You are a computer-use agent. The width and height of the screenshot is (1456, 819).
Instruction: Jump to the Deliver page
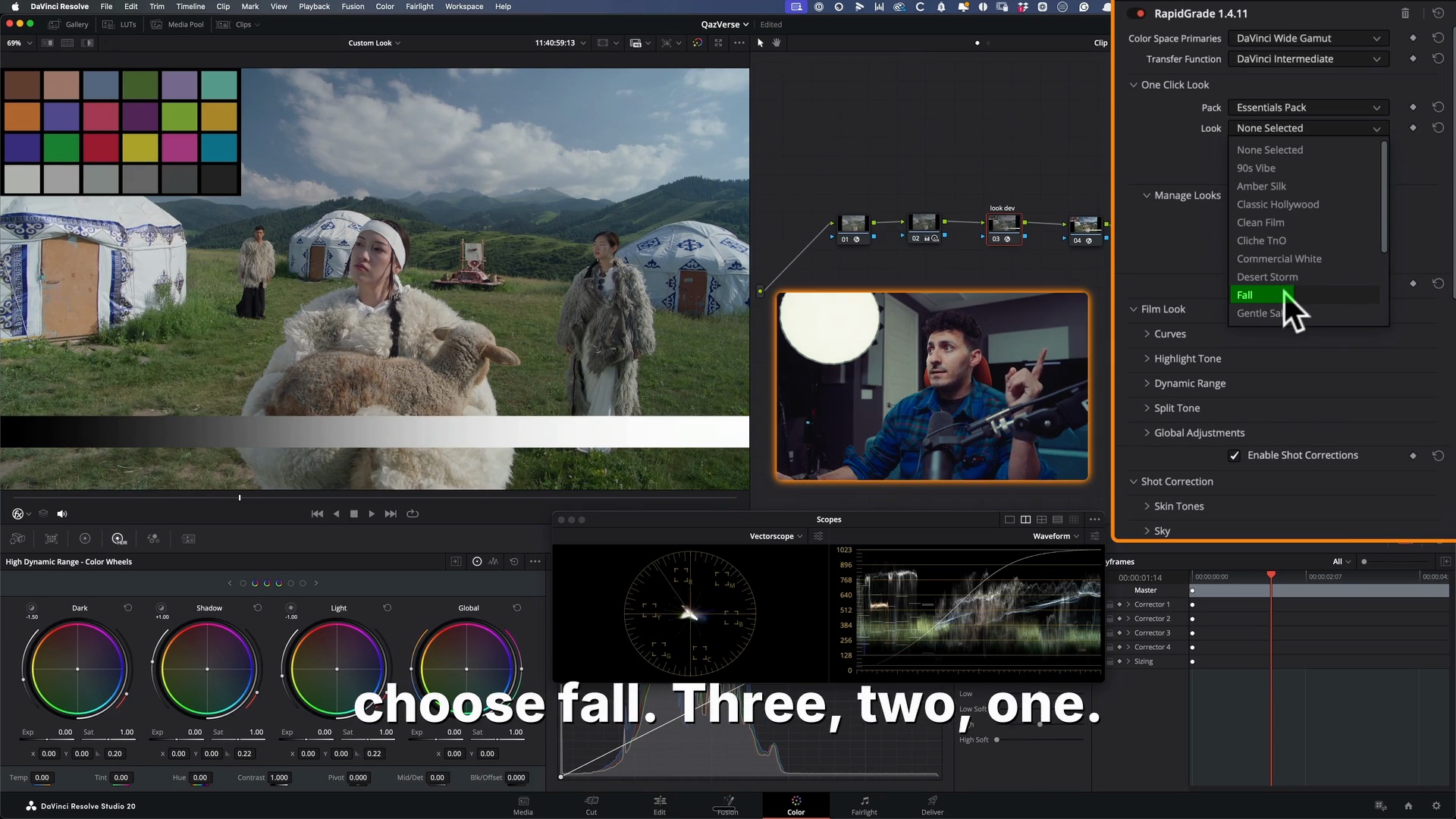931,805
